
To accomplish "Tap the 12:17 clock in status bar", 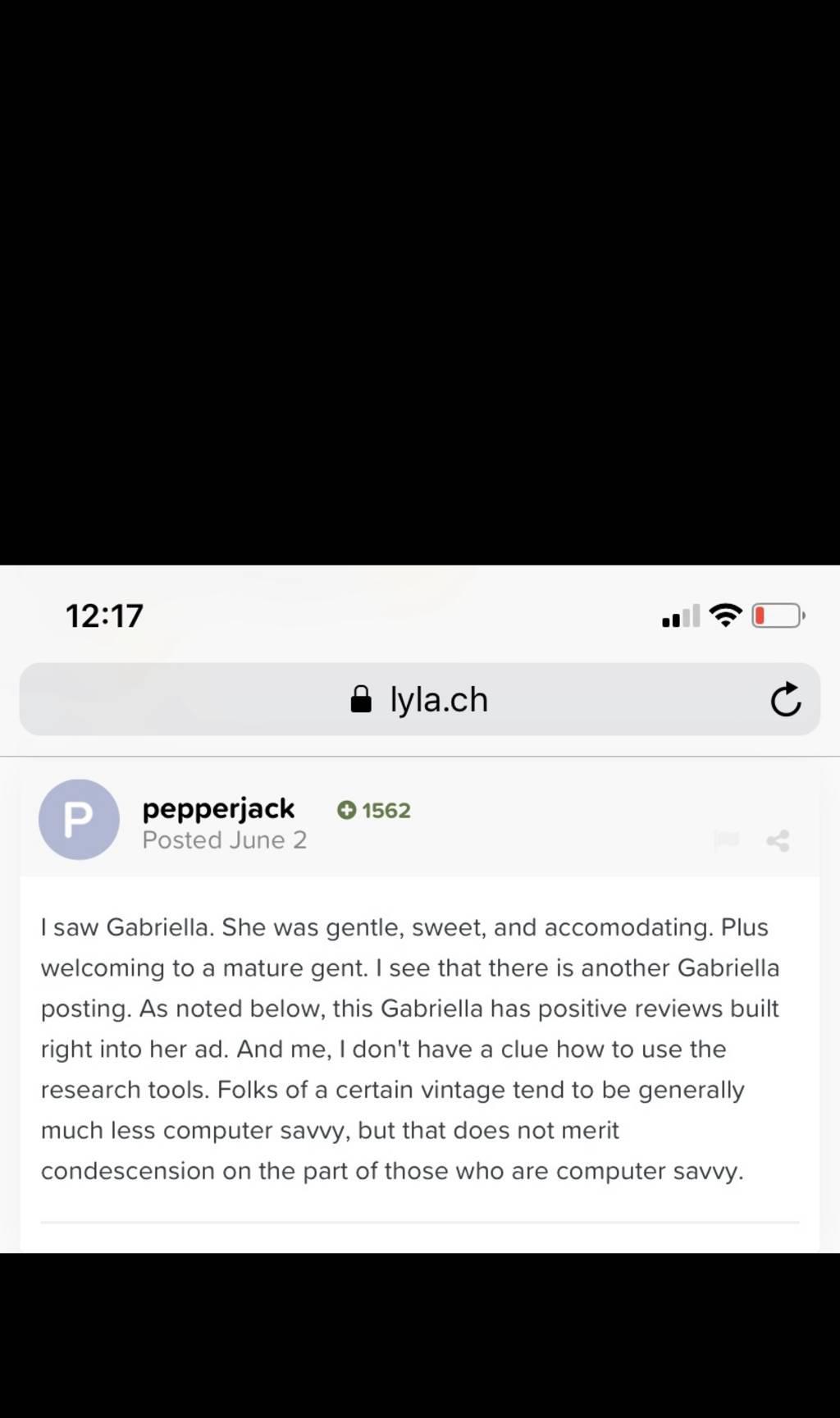I will pyautogui.click(x=104, y=615).
